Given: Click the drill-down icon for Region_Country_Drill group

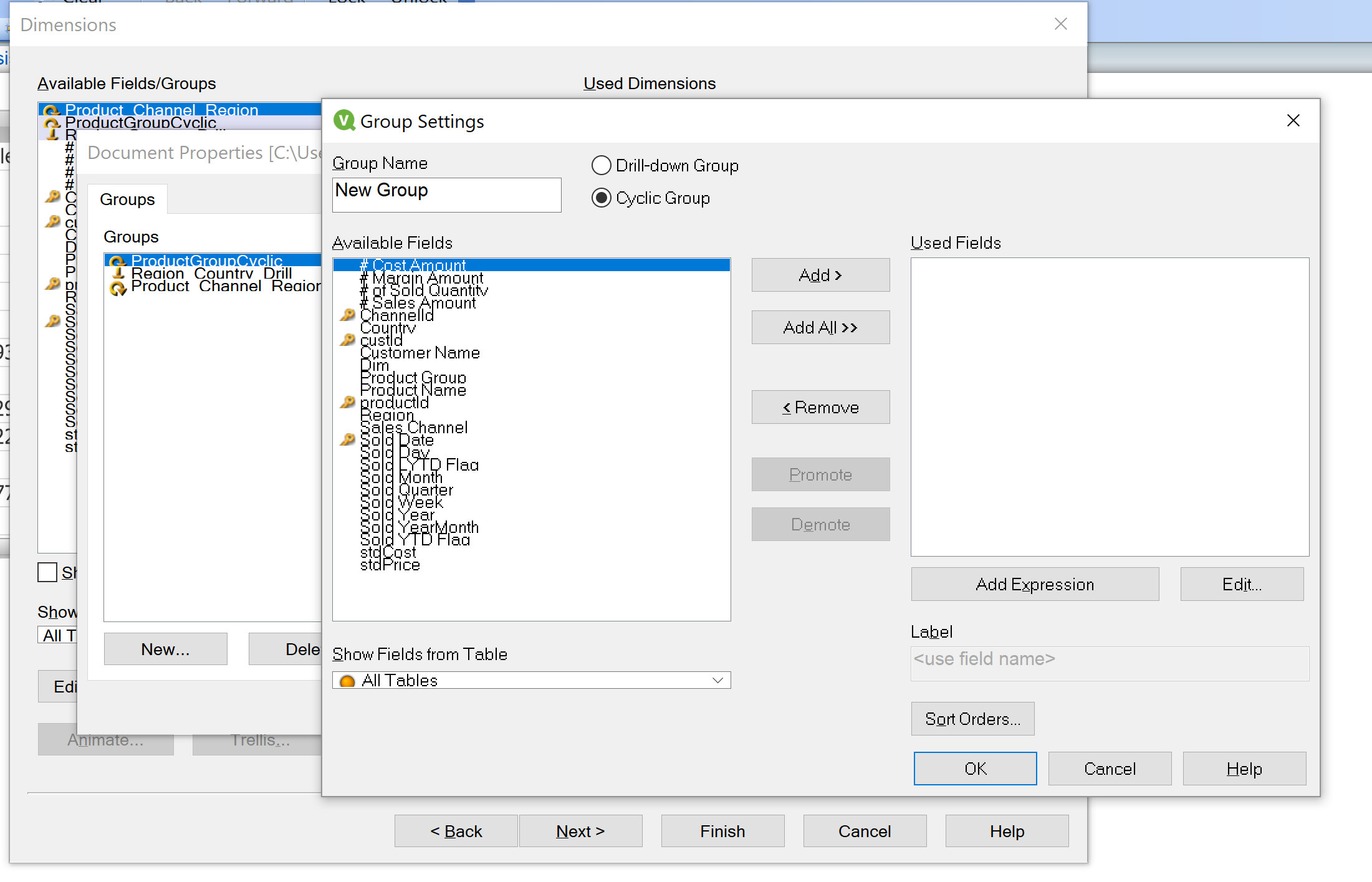Looking at the screenshot, I should coord(118,273).
